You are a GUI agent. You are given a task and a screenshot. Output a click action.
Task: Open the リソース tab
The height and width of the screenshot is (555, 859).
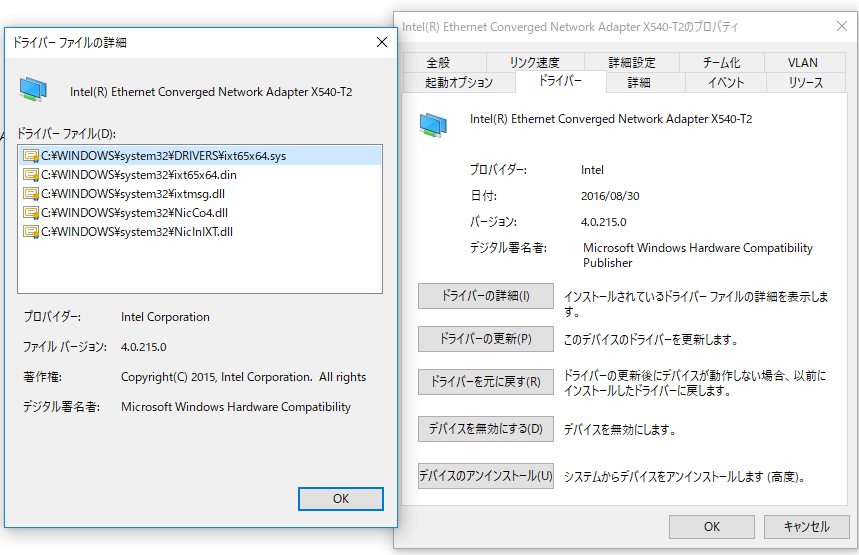(x=806, y=83)
